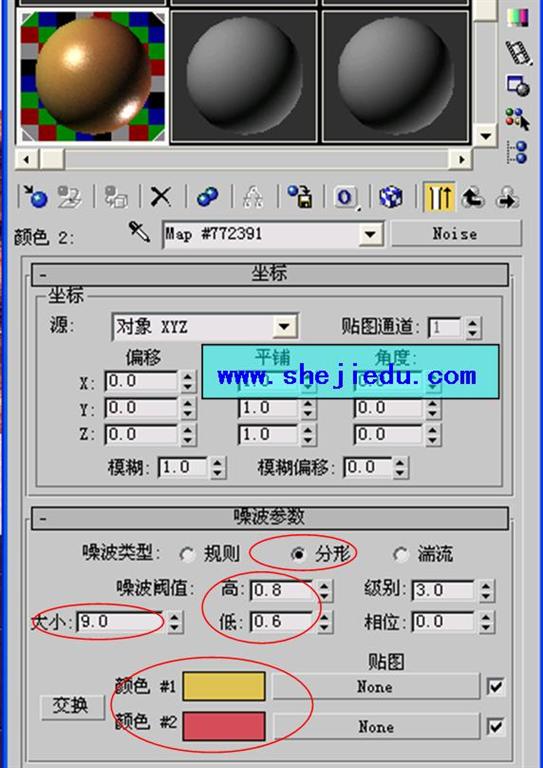Click Select by Material icon

(518, 119)
